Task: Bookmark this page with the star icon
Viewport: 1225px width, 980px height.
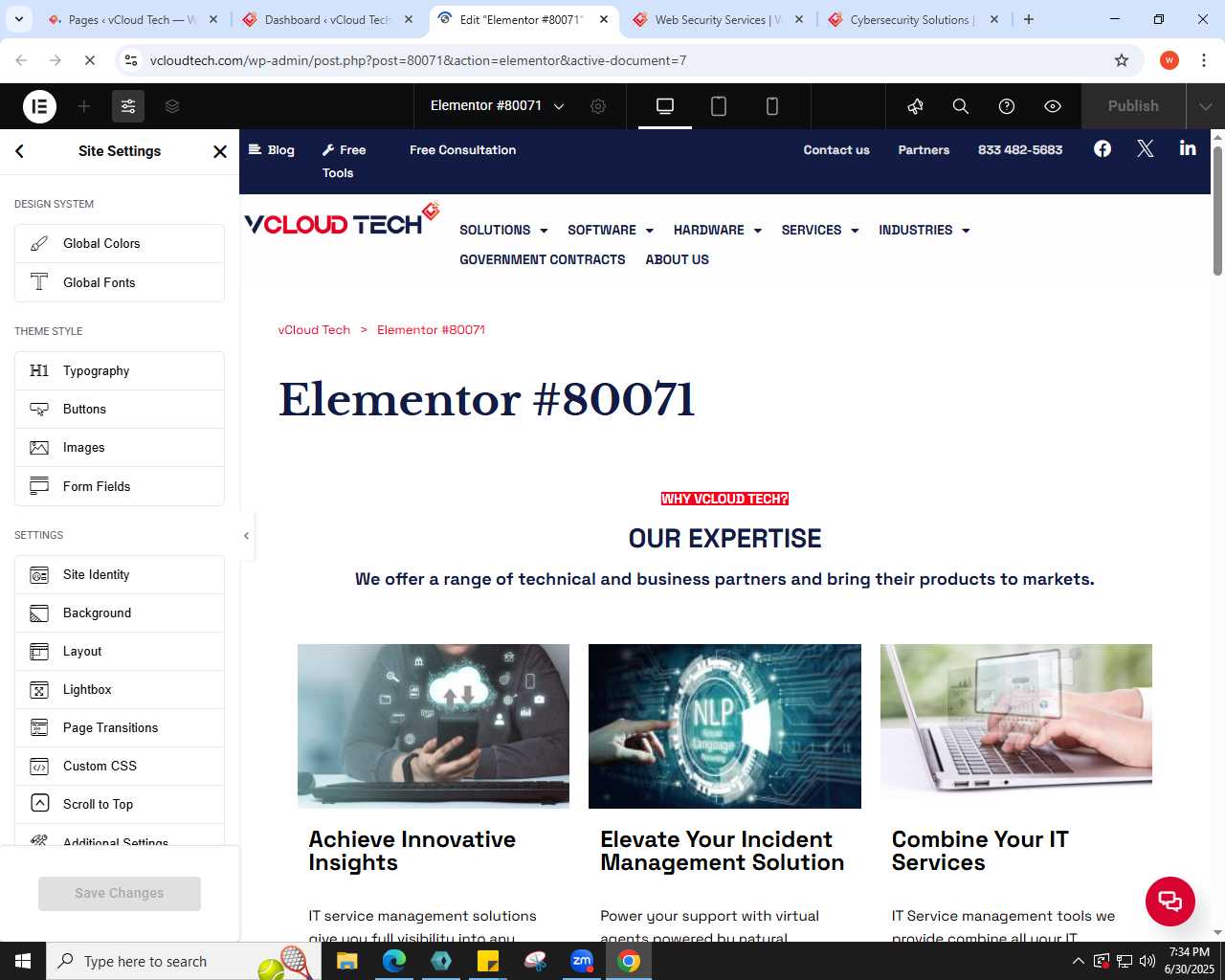Action: [x=1122, y=60]
